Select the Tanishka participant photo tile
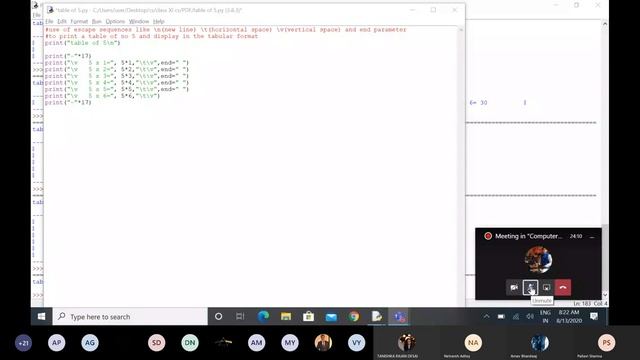Screen dimensions: 640x360 coord(407,342)
